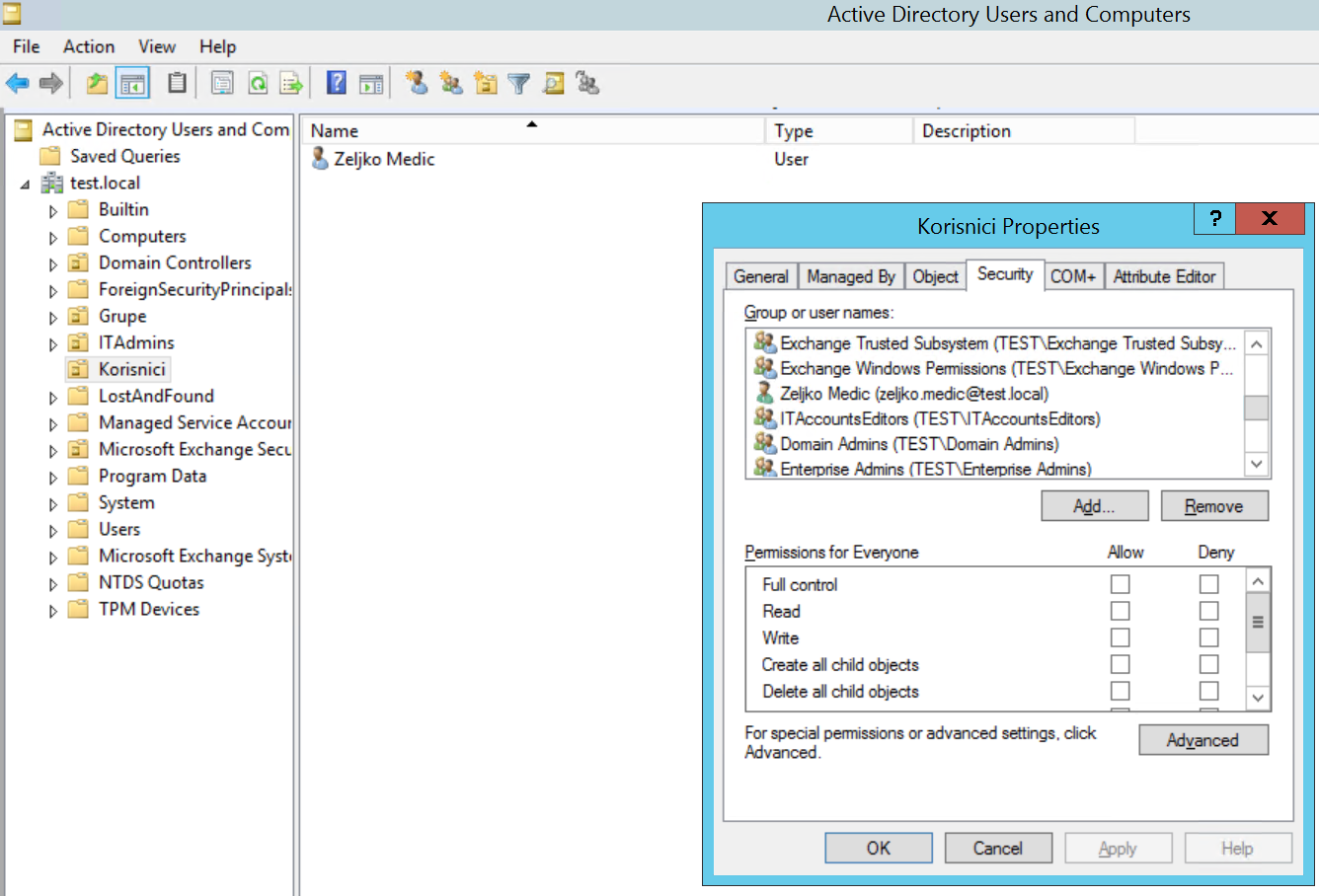Switch to the Attribute Editor tab
This screenshot has width=1319, height=896.
coord(1164,277)
